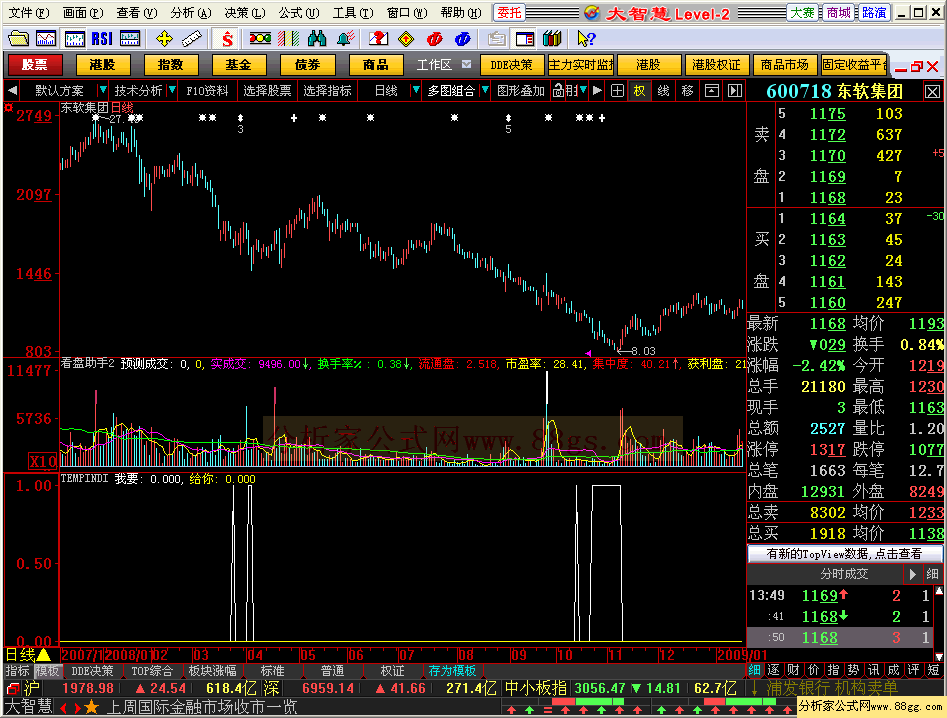Click the grid plus icon in chart toolbar
This screenshot has width=947, height=718.
pos(617,91)
